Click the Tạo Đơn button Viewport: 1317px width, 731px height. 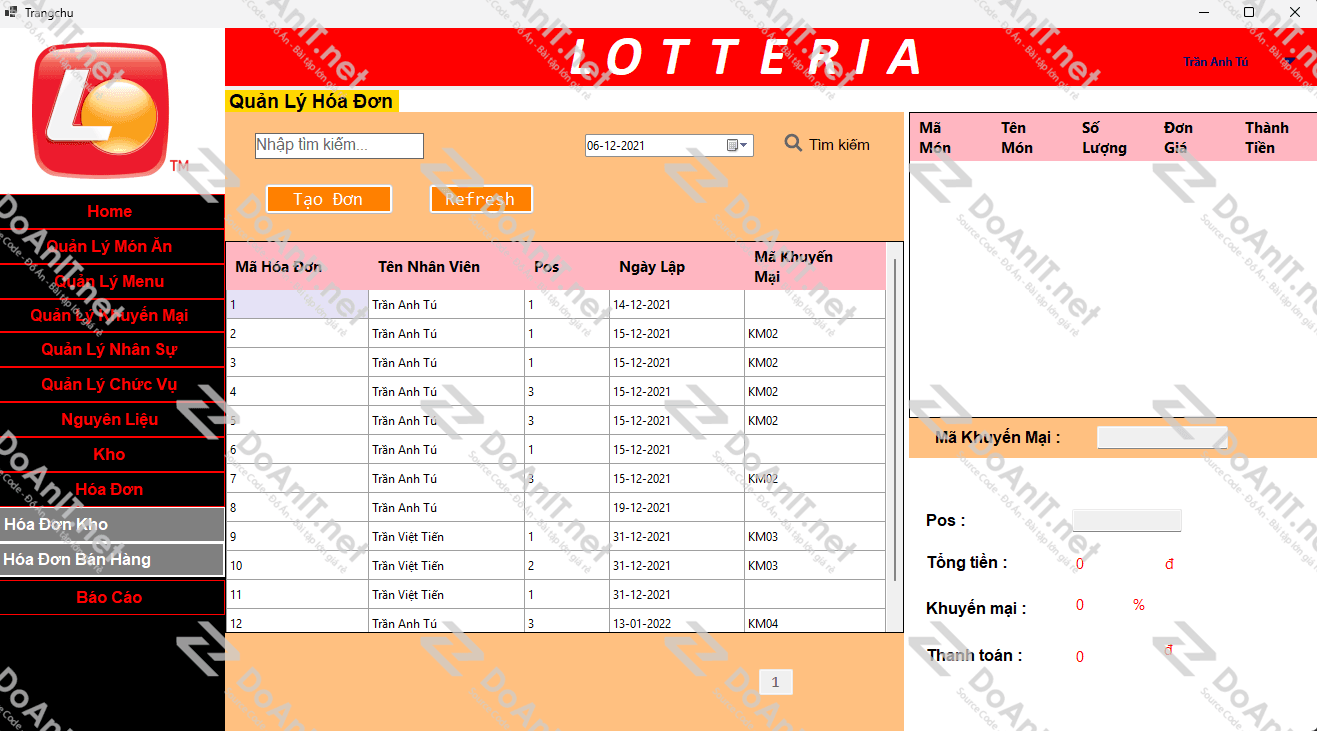[329, 199]
